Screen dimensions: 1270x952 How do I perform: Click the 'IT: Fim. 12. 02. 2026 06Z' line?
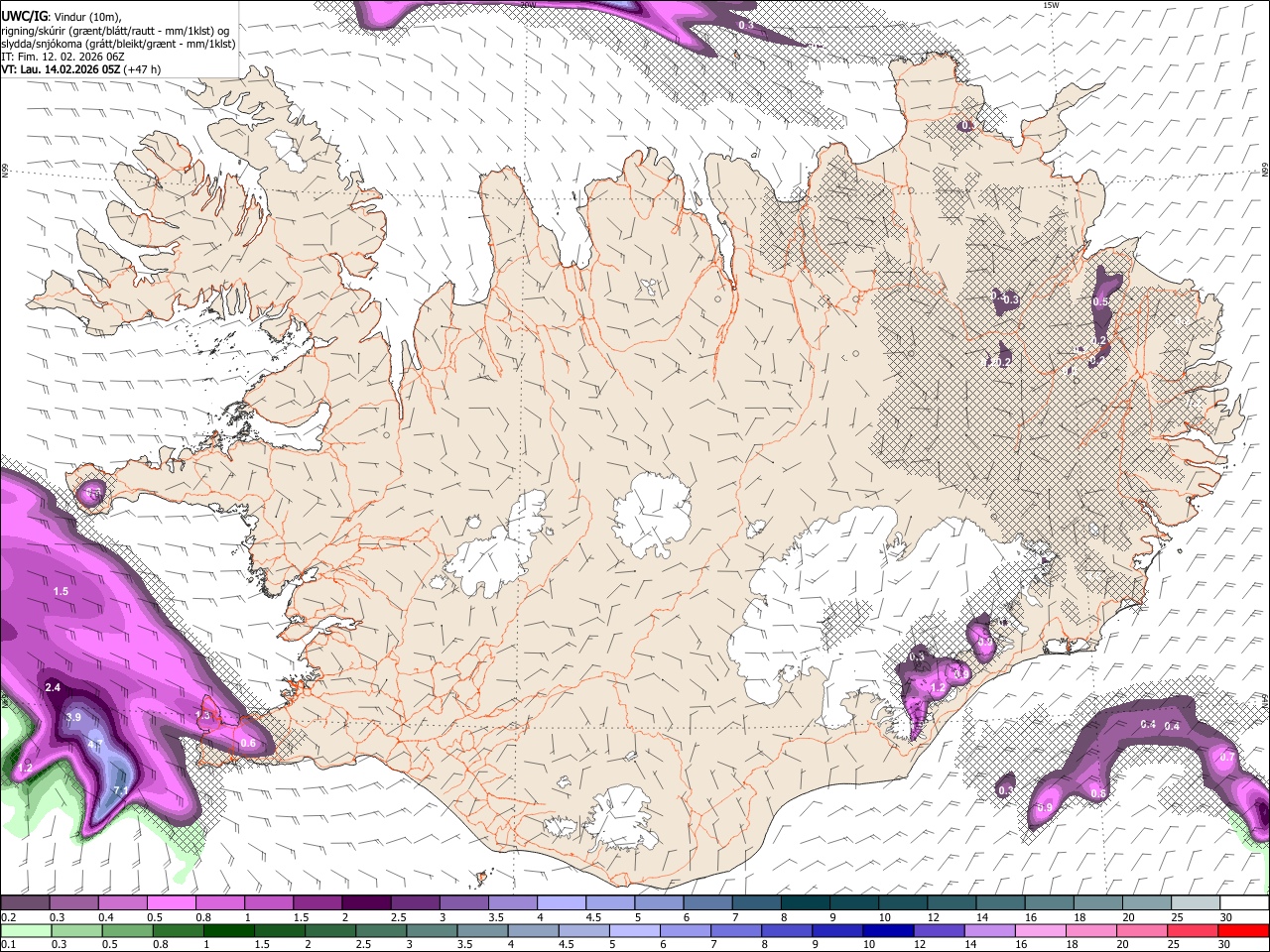click(63, 57)
